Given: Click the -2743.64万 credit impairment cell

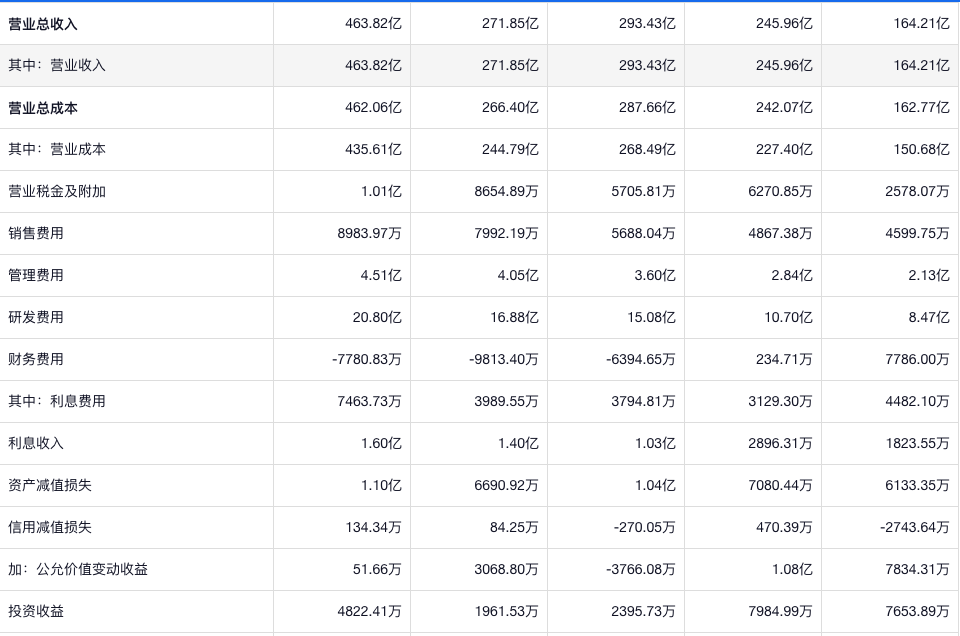Looking at the screenshot, I should coord(912,527).
